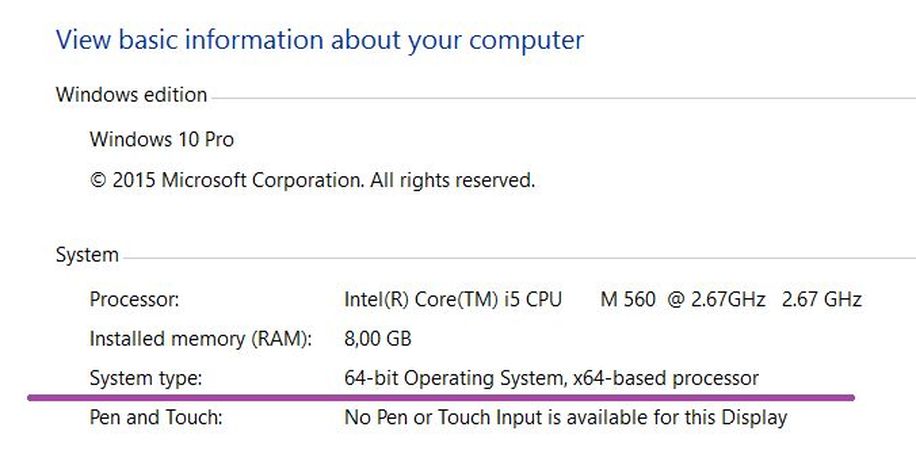Click the 'Intel(R) Core(TM) i5 CPU' text
Screen dimensions: 916x450
tap(452, 299)
